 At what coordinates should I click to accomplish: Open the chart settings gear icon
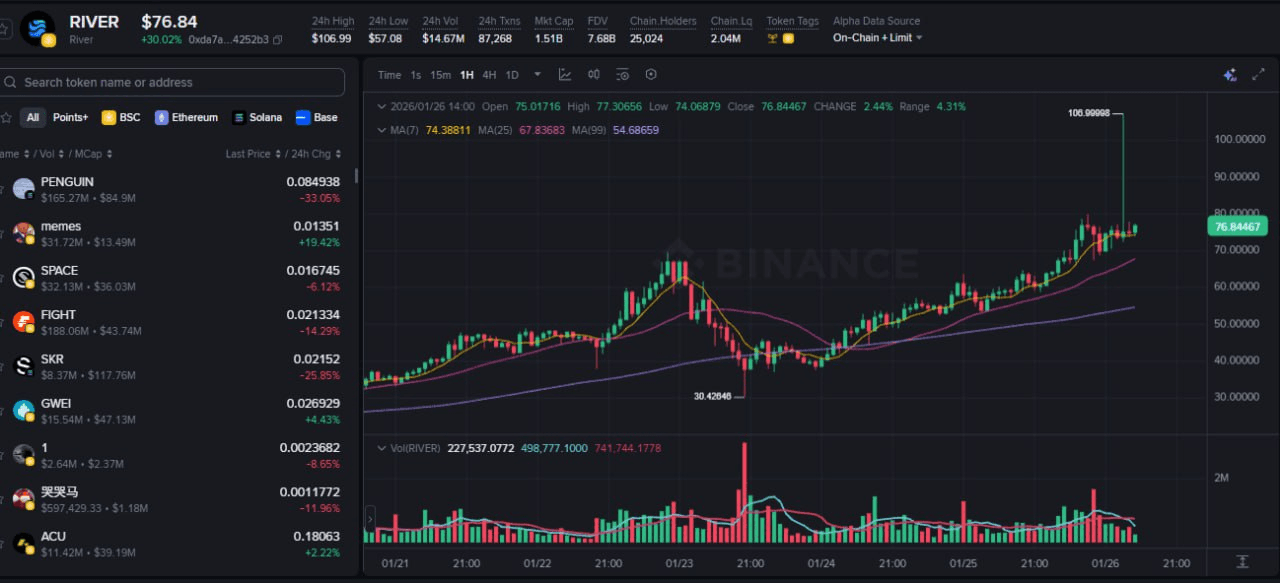652,74
